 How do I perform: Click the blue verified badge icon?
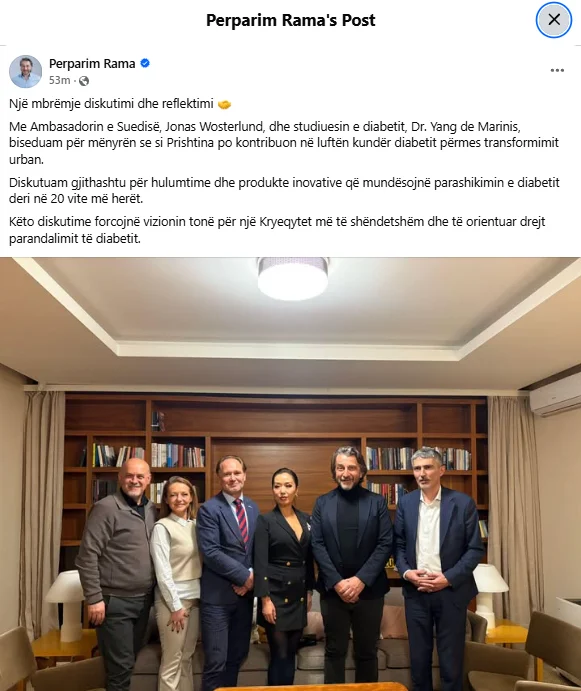[x=145, y=63]
